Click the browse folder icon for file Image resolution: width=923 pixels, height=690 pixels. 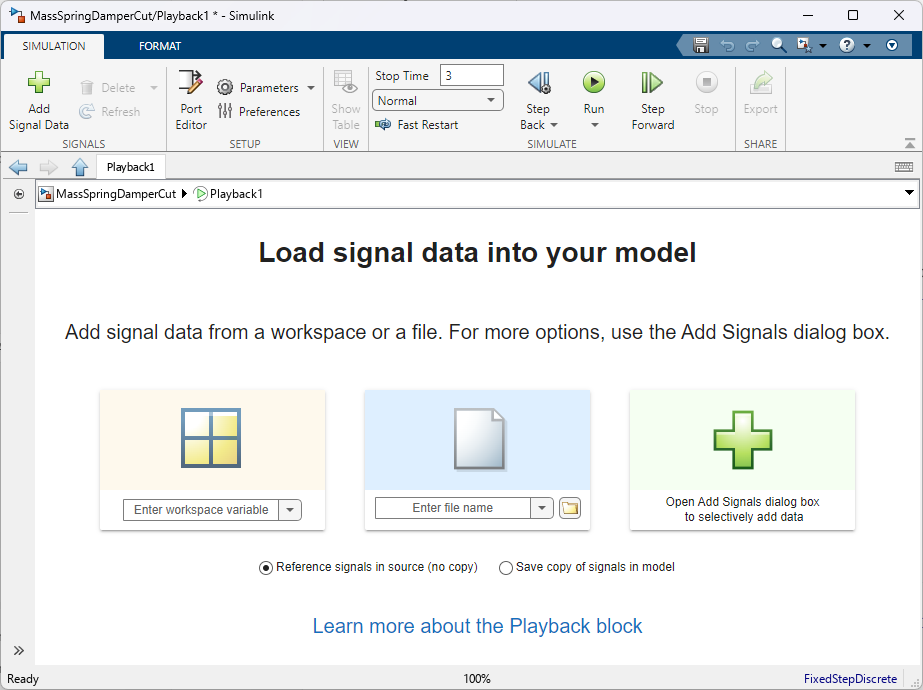[x=570, y=508]
